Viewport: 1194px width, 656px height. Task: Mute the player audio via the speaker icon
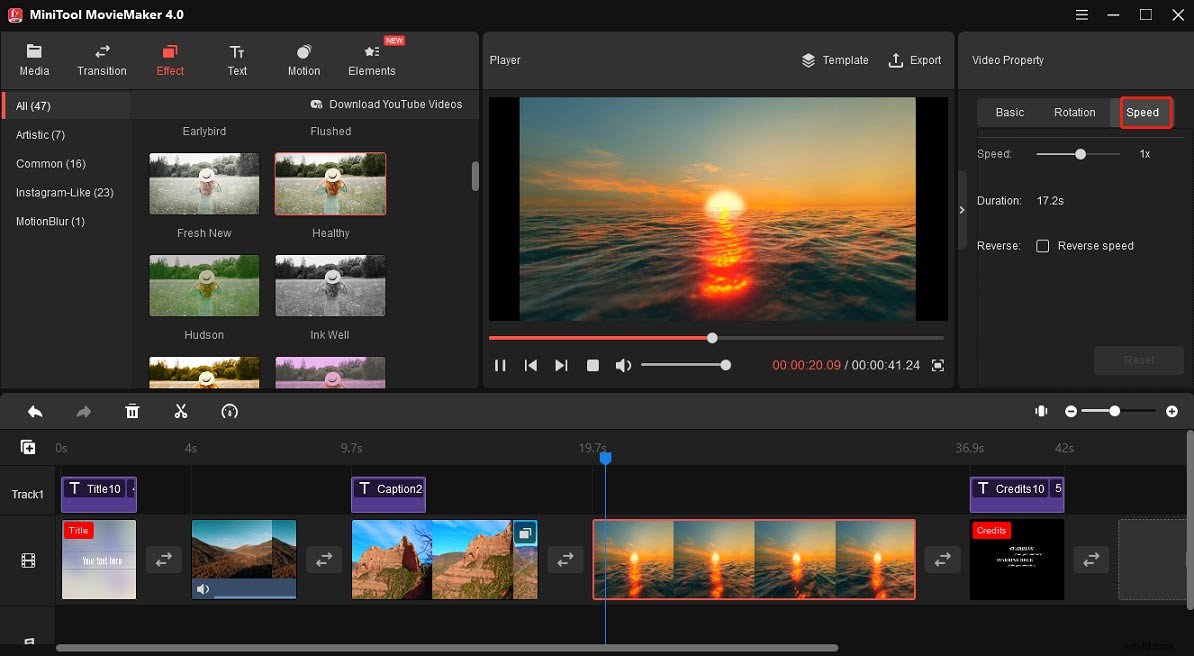tap(623, 365)
